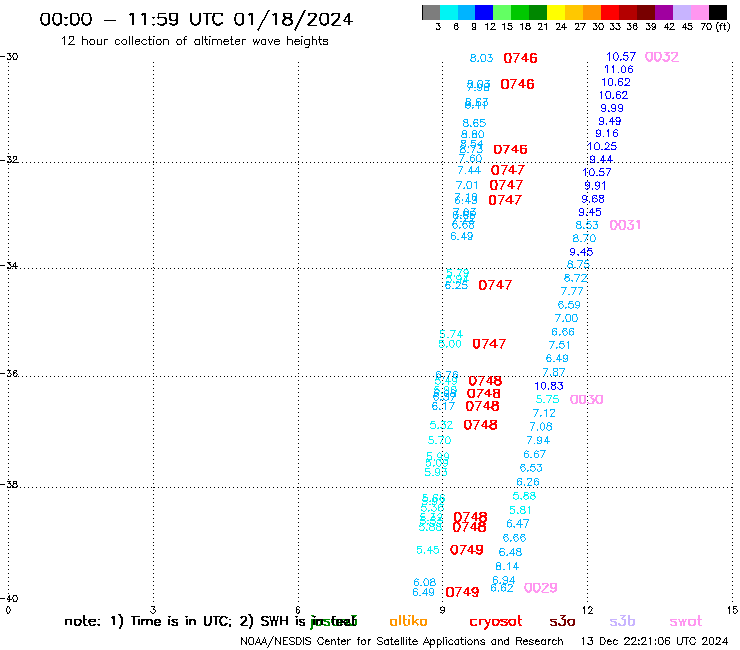
Task: Select the 'cryosat' satellite label
Action: 496,622
